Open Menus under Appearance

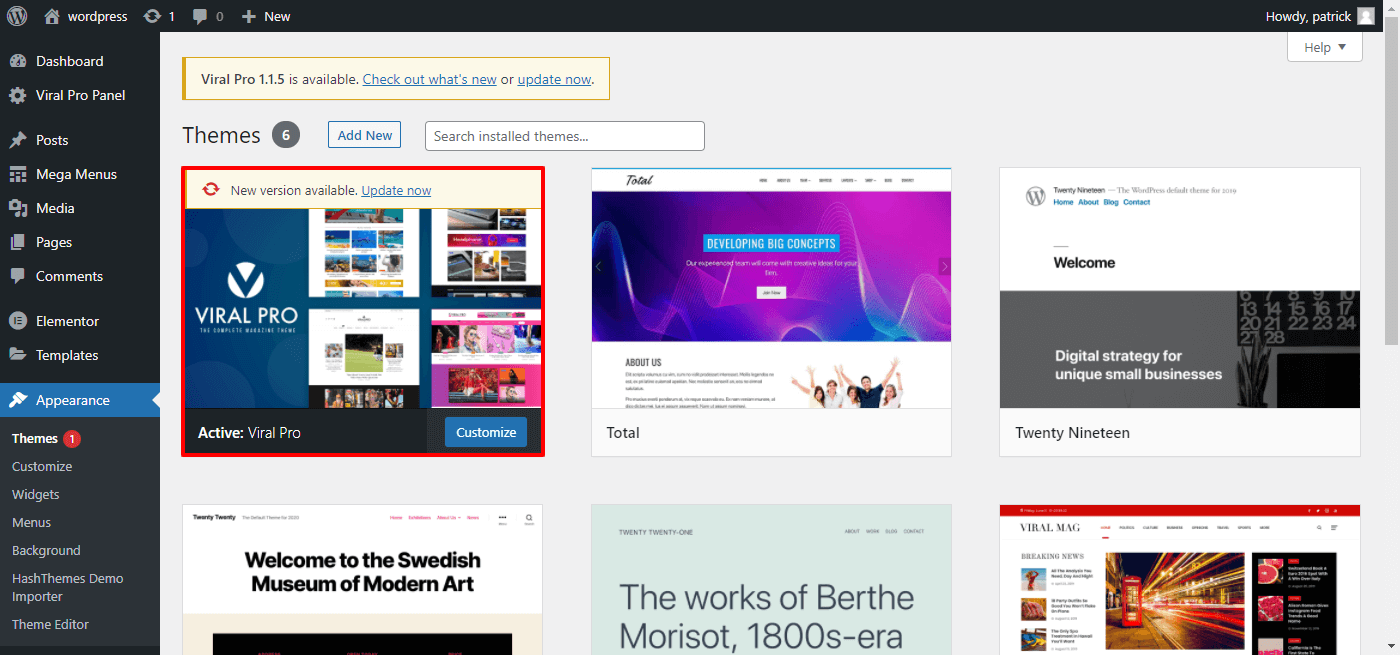pos(32,522)
